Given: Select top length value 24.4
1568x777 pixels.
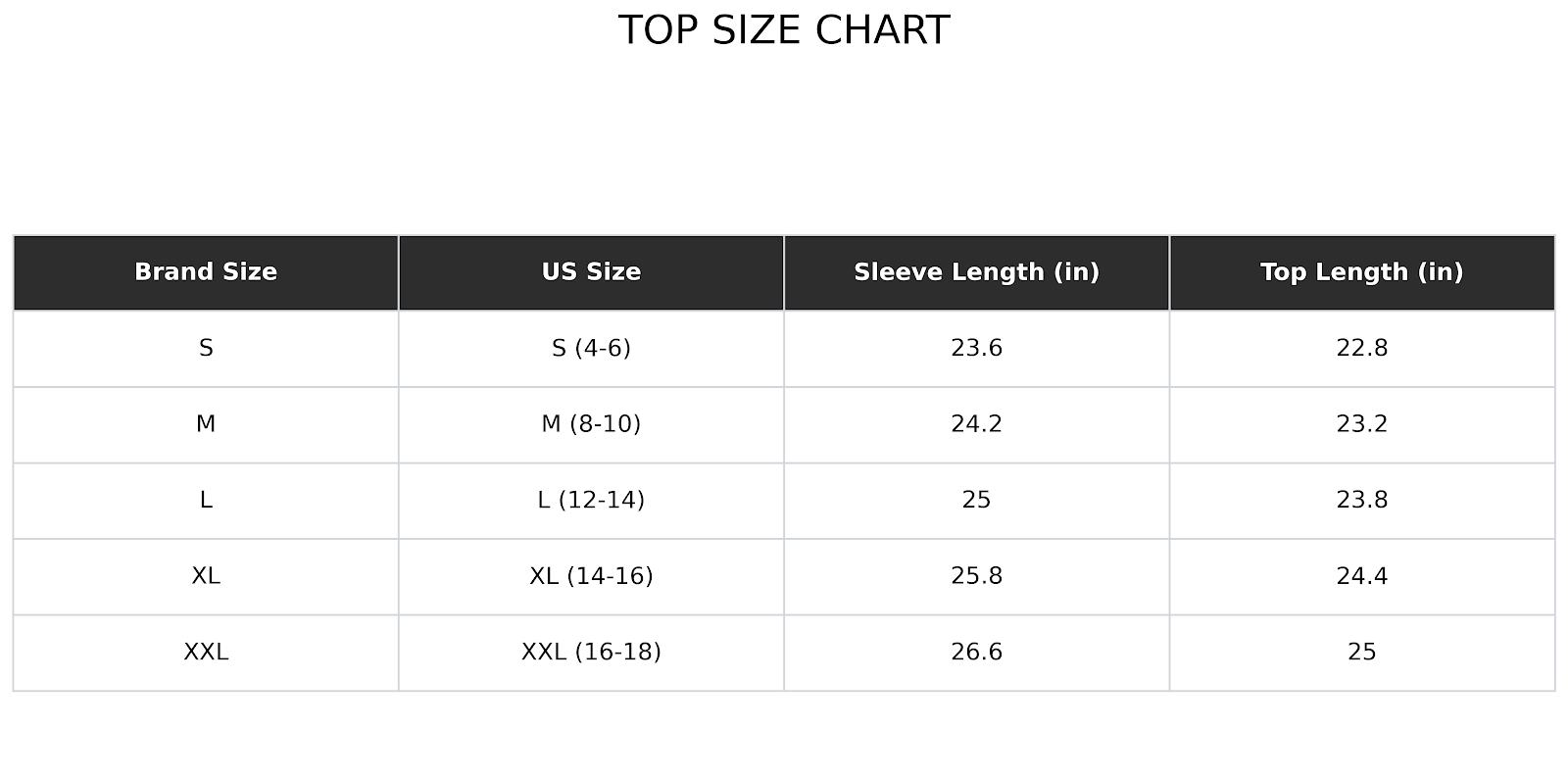Looking at the screenshot, I should [1361, 576].
